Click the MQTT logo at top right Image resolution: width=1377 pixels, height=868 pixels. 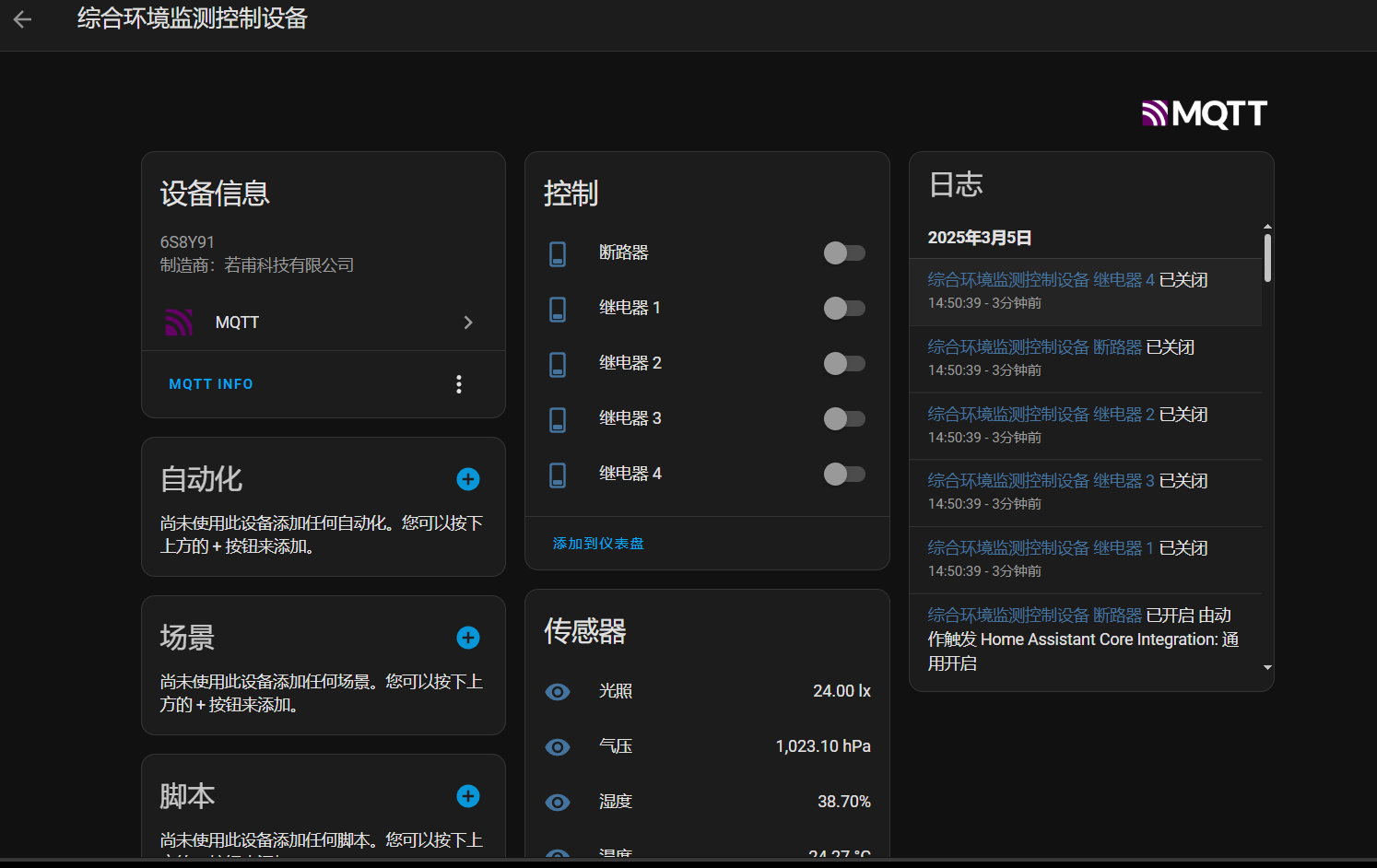(x=1204, y=113)
